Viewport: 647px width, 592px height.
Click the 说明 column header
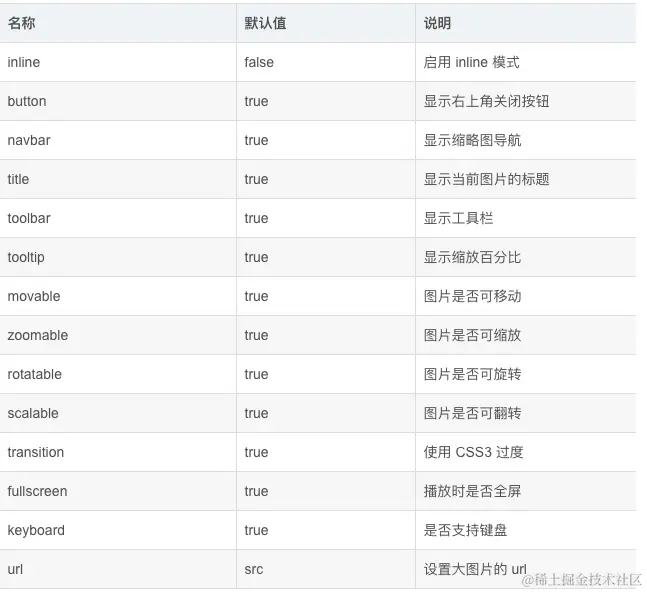coord(437,23)
